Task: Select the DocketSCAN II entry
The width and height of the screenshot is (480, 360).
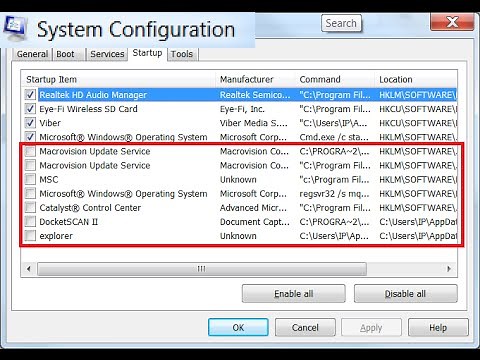Action: click(x=68, y=222)
